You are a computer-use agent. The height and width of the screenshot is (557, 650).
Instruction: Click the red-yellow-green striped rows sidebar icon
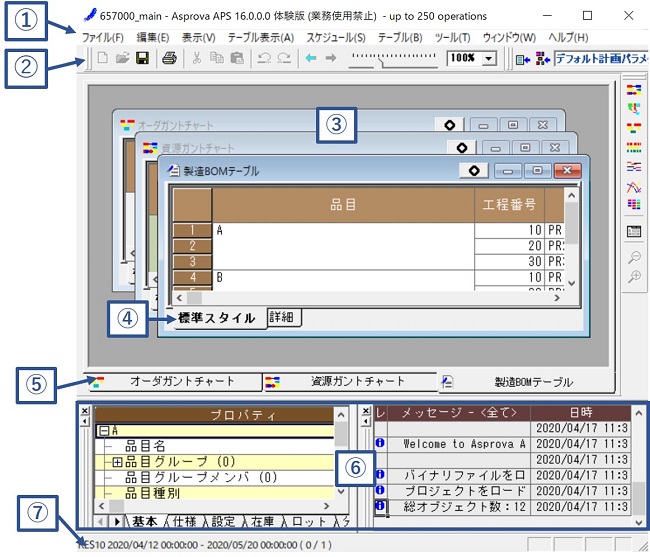[x=634, y=147]
